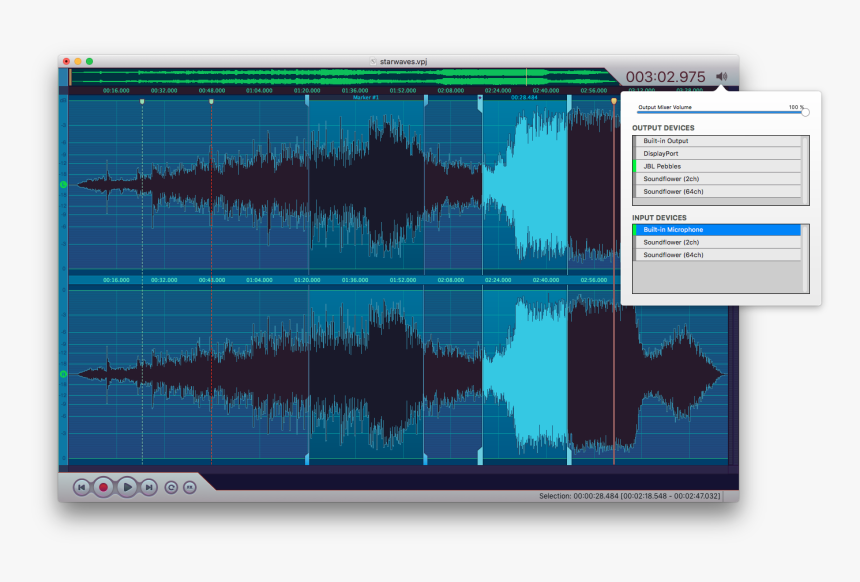The height and width of the screenshot is (582, 860).
Task: Click the 003:02.975 time counter display
Action: [665, 77]
